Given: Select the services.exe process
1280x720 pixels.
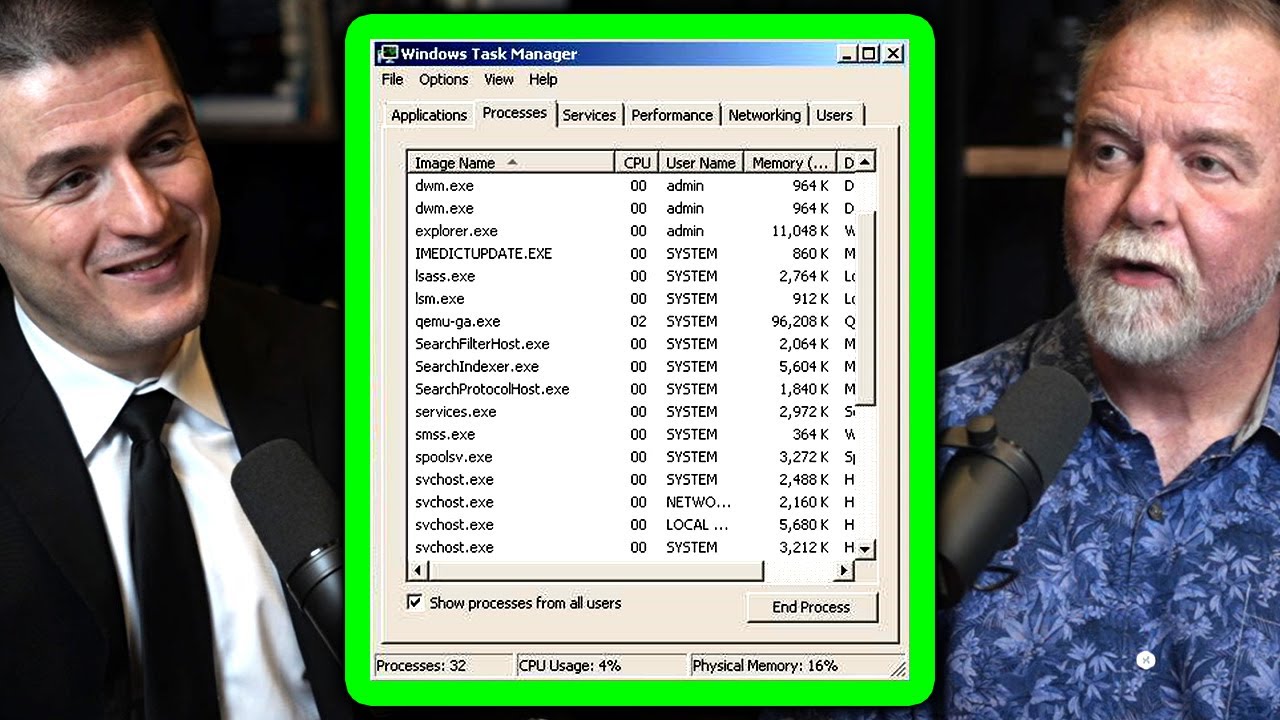Looking at the screenshot, I should [632, 412].
